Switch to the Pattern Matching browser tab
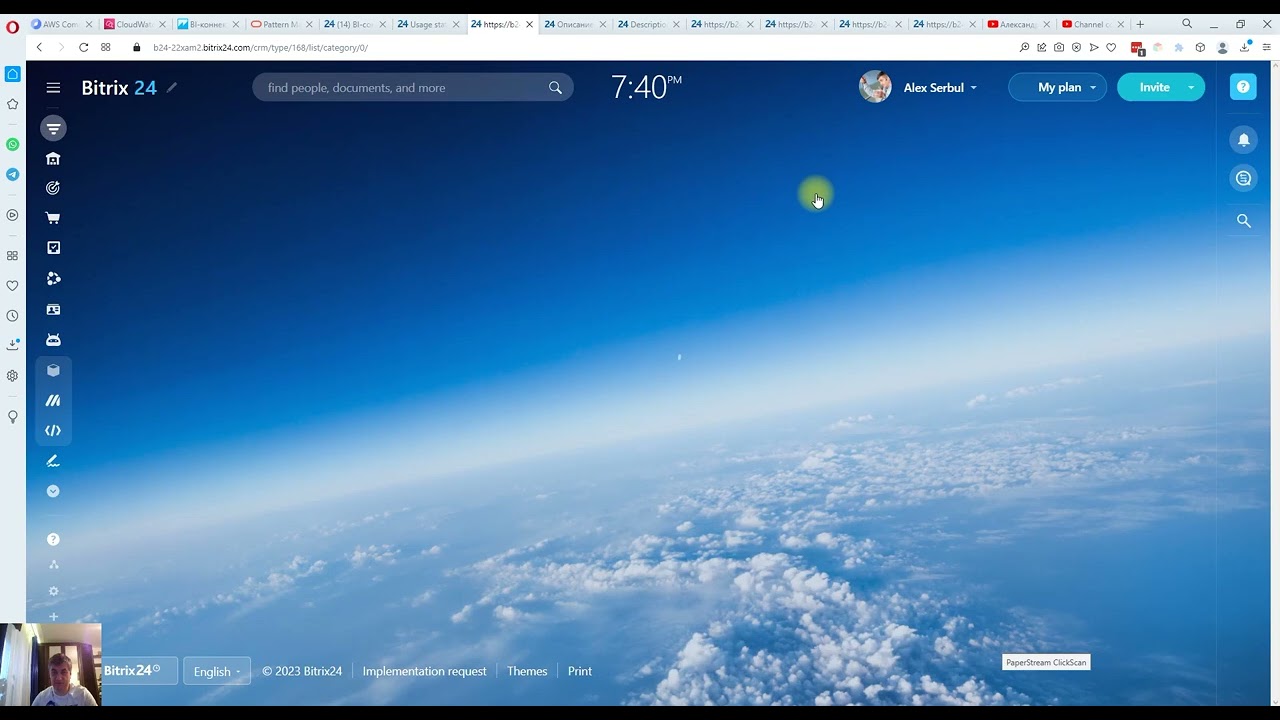The image size is (1280, 720). pos(281,24)
